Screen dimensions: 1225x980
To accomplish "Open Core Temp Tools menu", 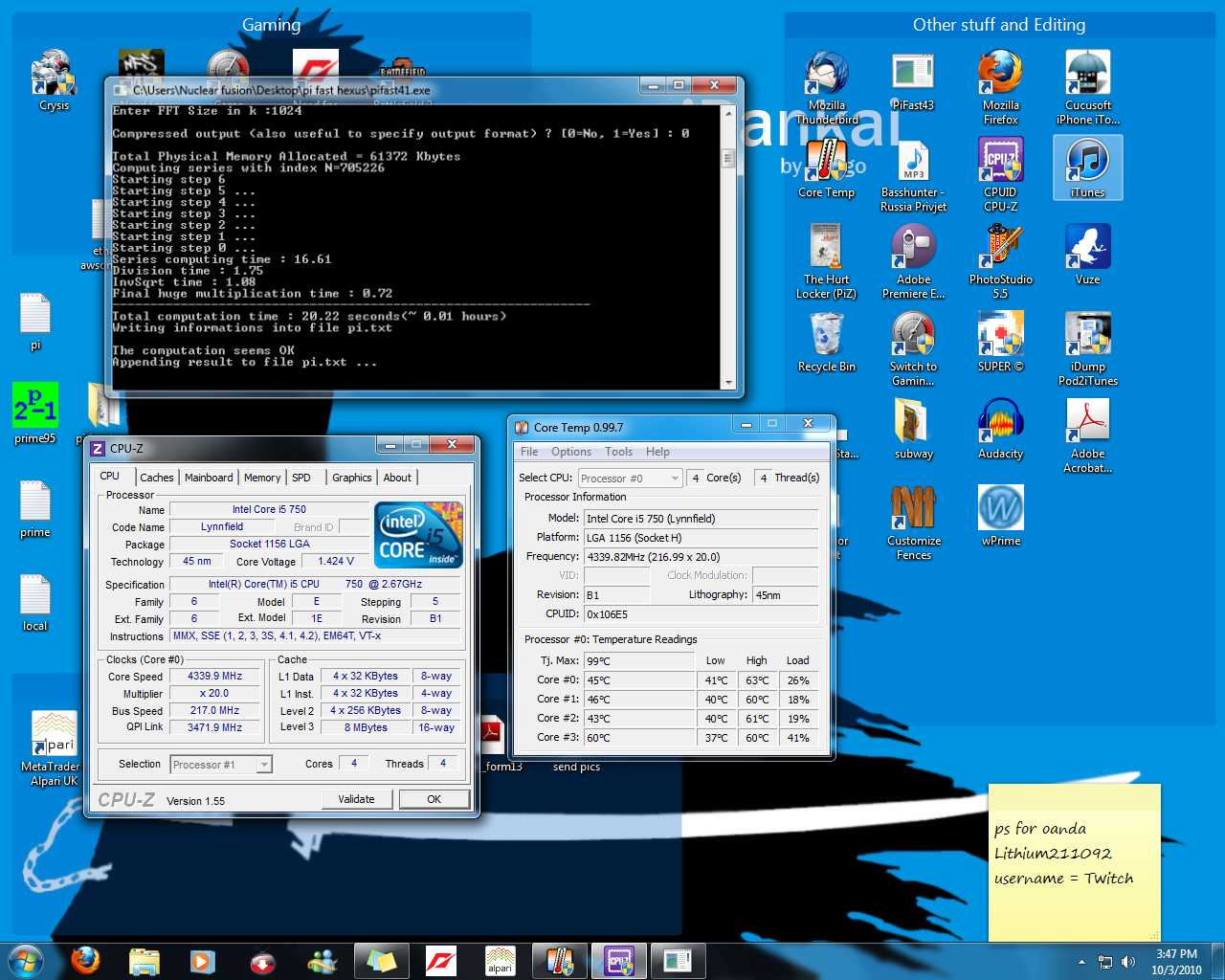I will click(x=619, y=452).
